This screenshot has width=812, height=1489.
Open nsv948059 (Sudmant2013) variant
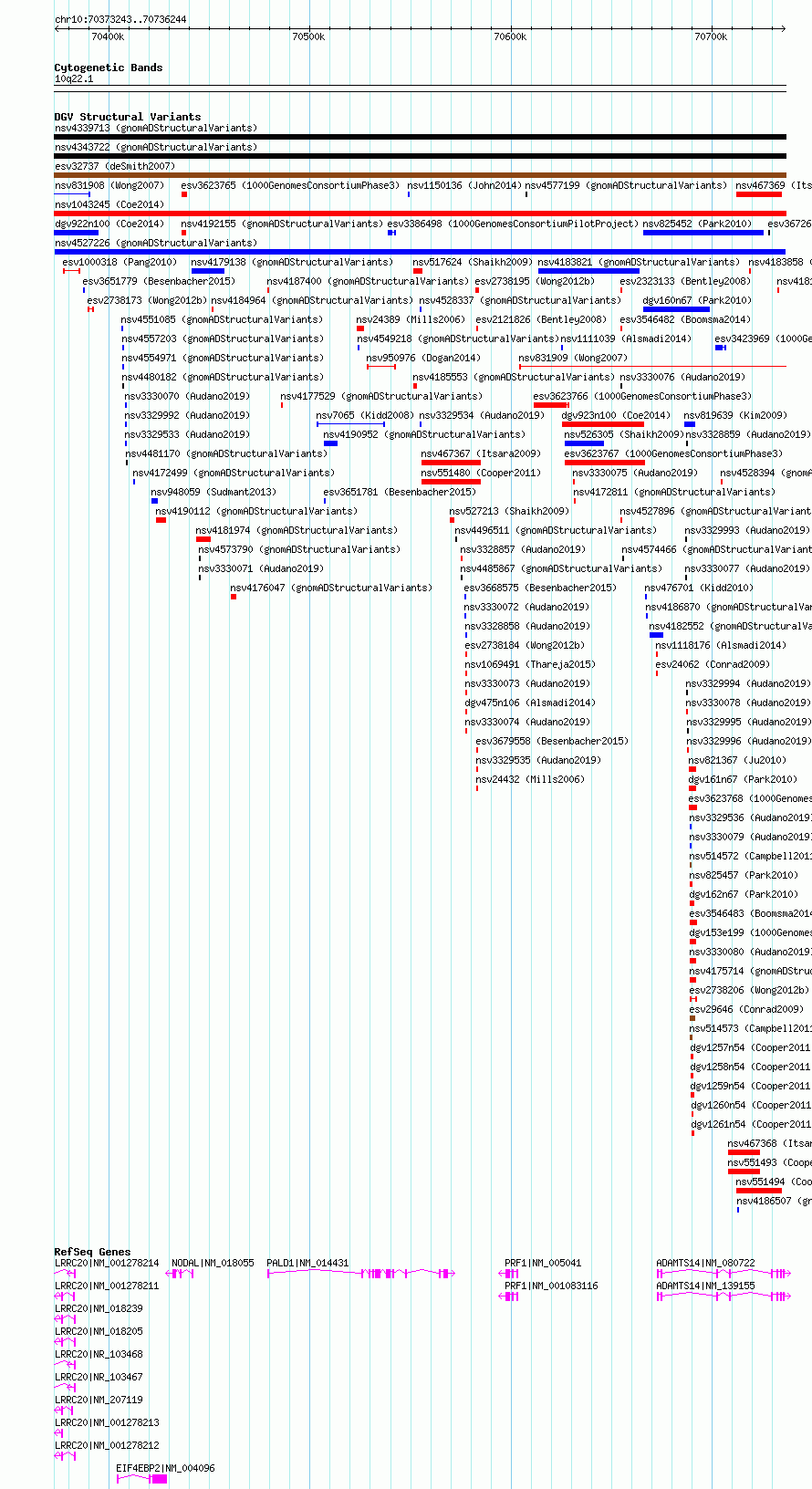[x=213, y=492]
